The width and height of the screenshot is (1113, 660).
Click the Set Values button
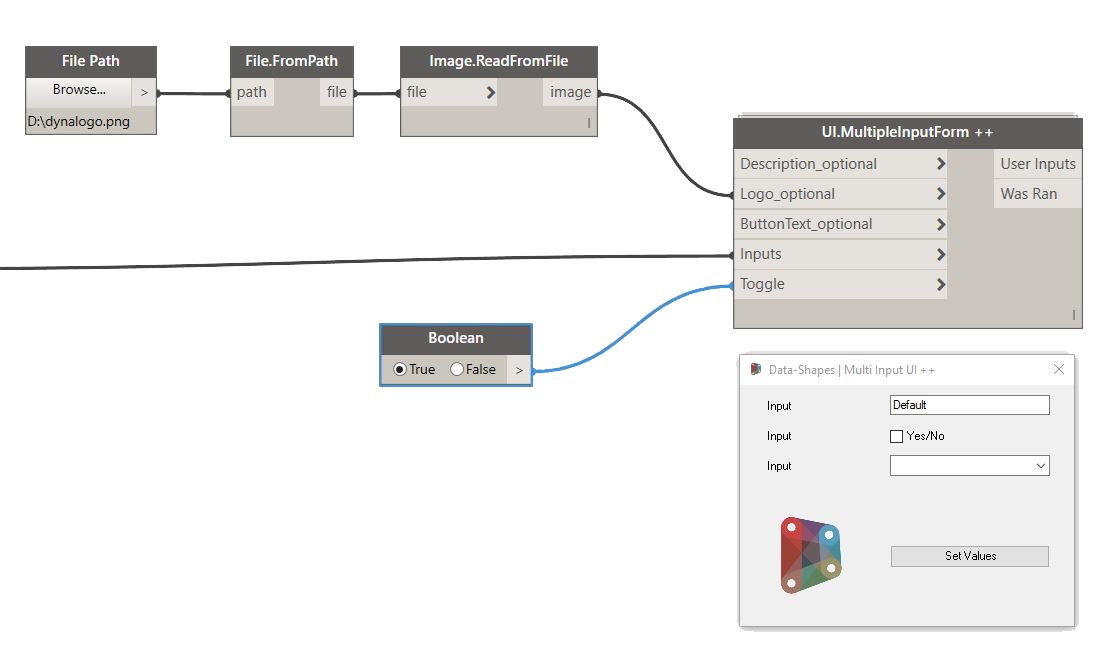click(969, 556)
